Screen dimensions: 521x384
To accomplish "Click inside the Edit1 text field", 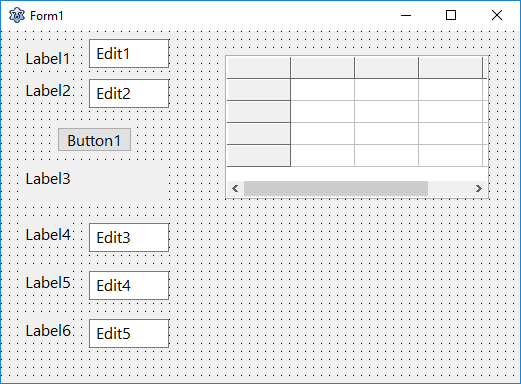I will coord(129,54).
